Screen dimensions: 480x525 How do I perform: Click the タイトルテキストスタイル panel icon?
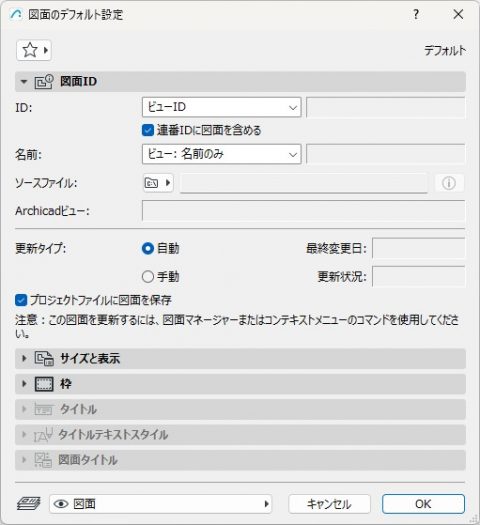[43, 435]
